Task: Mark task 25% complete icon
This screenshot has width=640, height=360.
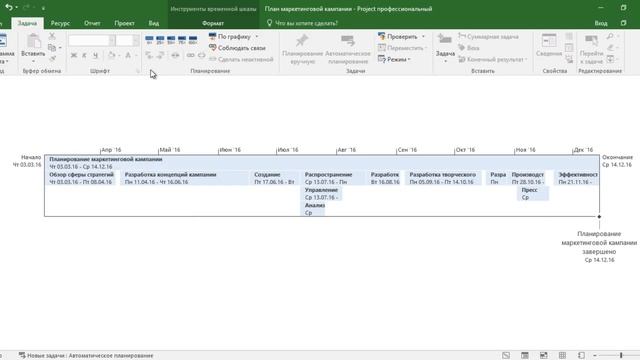Action: 160,40
